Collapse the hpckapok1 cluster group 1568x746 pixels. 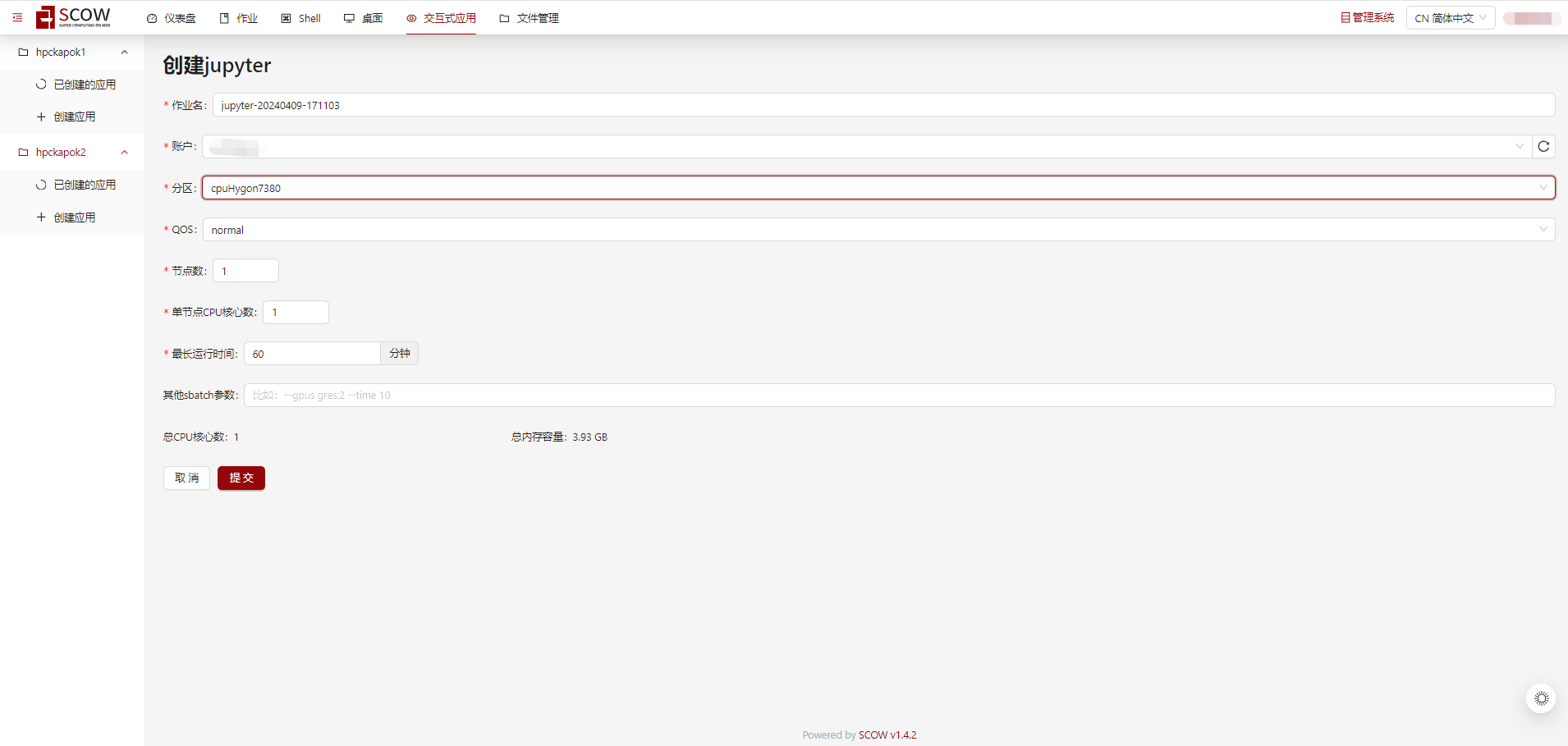(x=72, y=52)
